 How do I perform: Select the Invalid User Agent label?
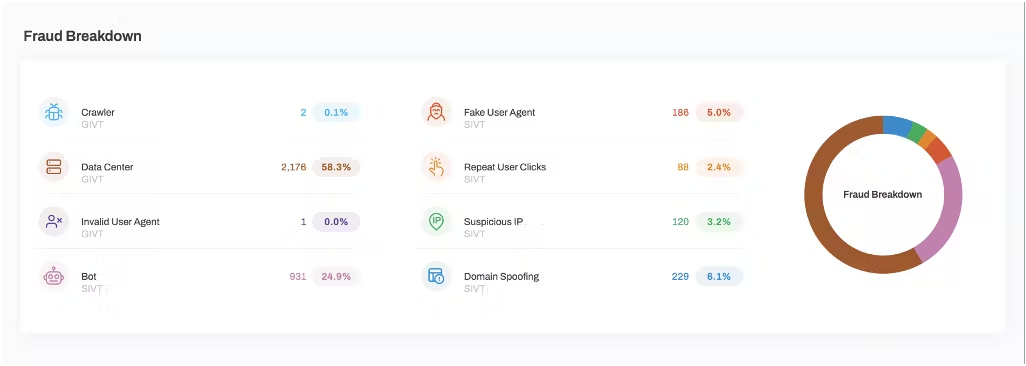pos(120,221)
